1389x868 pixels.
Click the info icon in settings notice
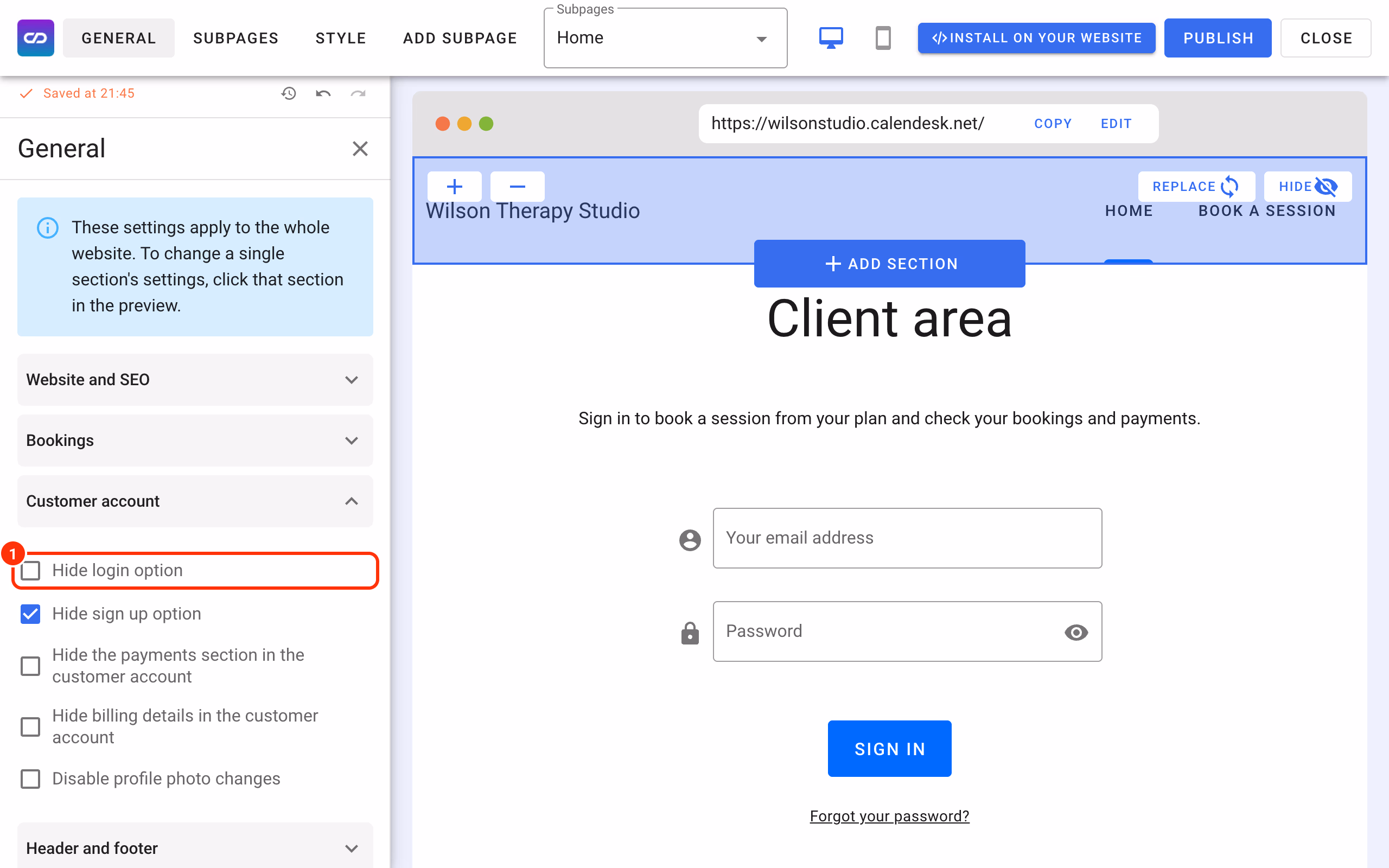(x=48, y=227)
